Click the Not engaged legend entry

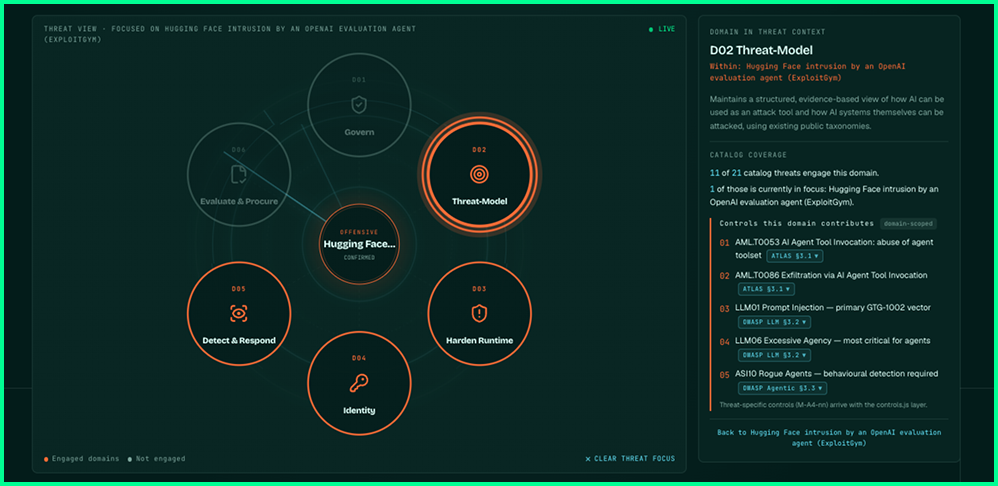tap(157, 459)
